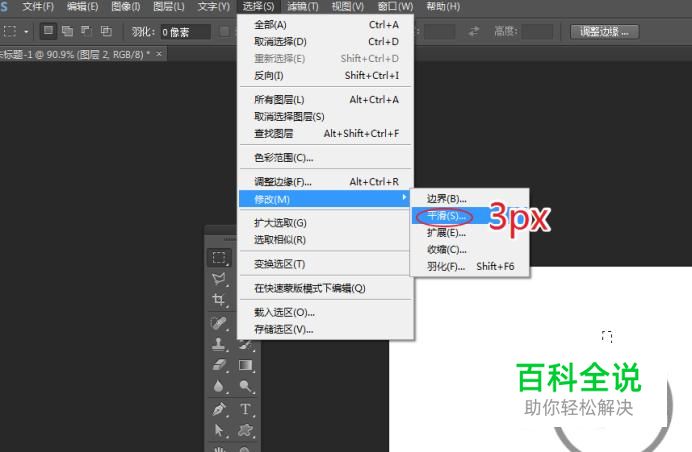
Task: Expand the 修改(M) submenu
Action: 325,199
